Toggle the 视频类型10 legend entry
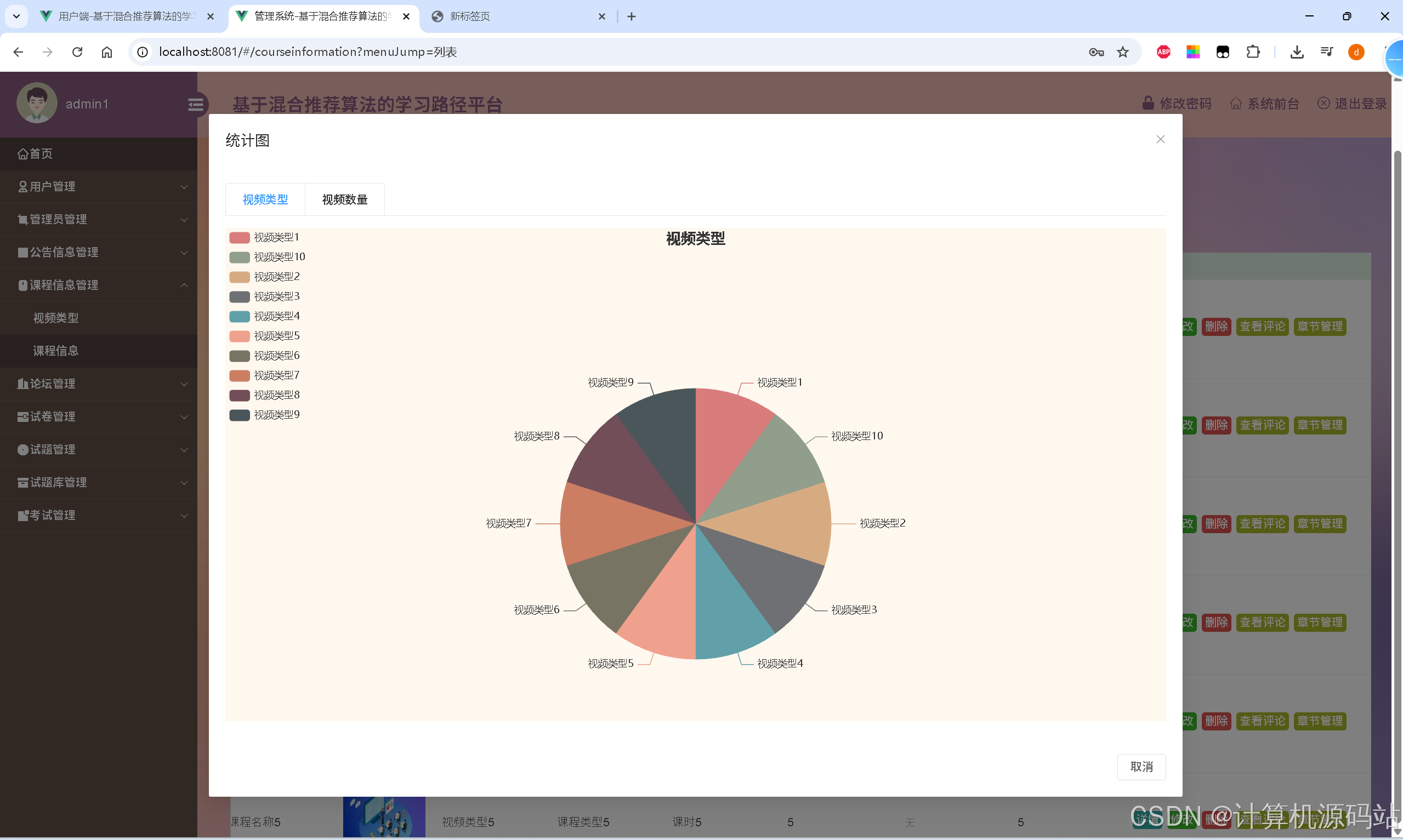Viewport: 1403px width, 840px height. point(267,257)
